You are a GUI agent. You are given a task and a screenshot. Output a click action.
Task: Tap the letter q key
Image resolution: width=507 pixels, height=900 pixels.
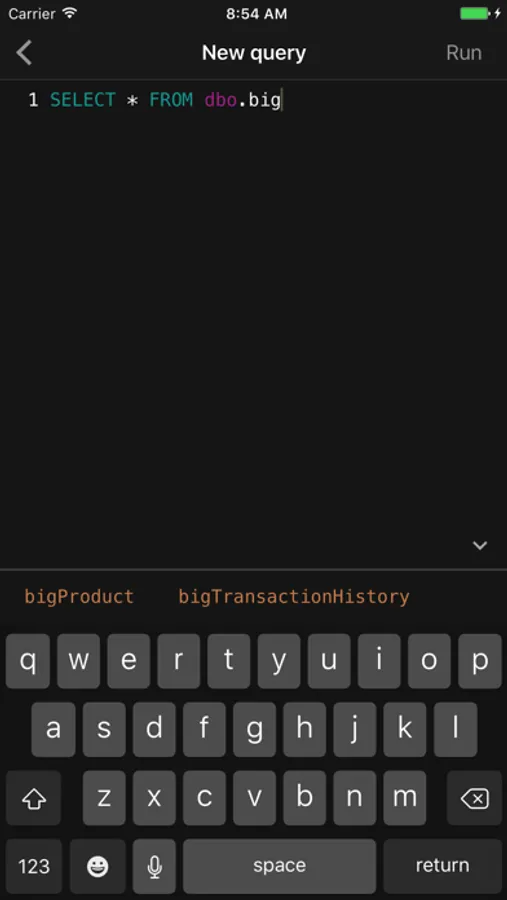28,661
